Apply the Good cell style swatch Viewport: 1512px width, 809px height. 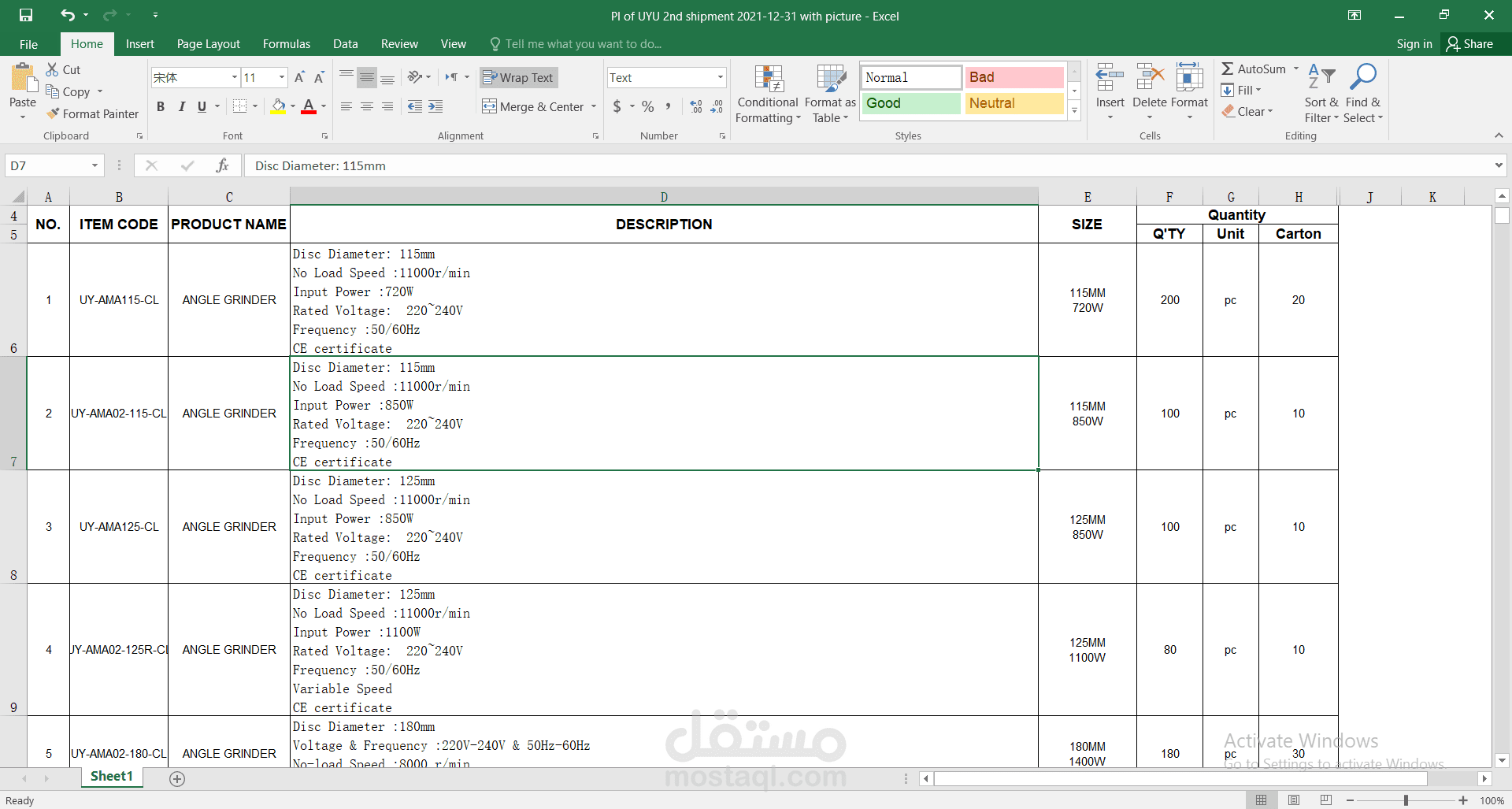tap(911, 103)
